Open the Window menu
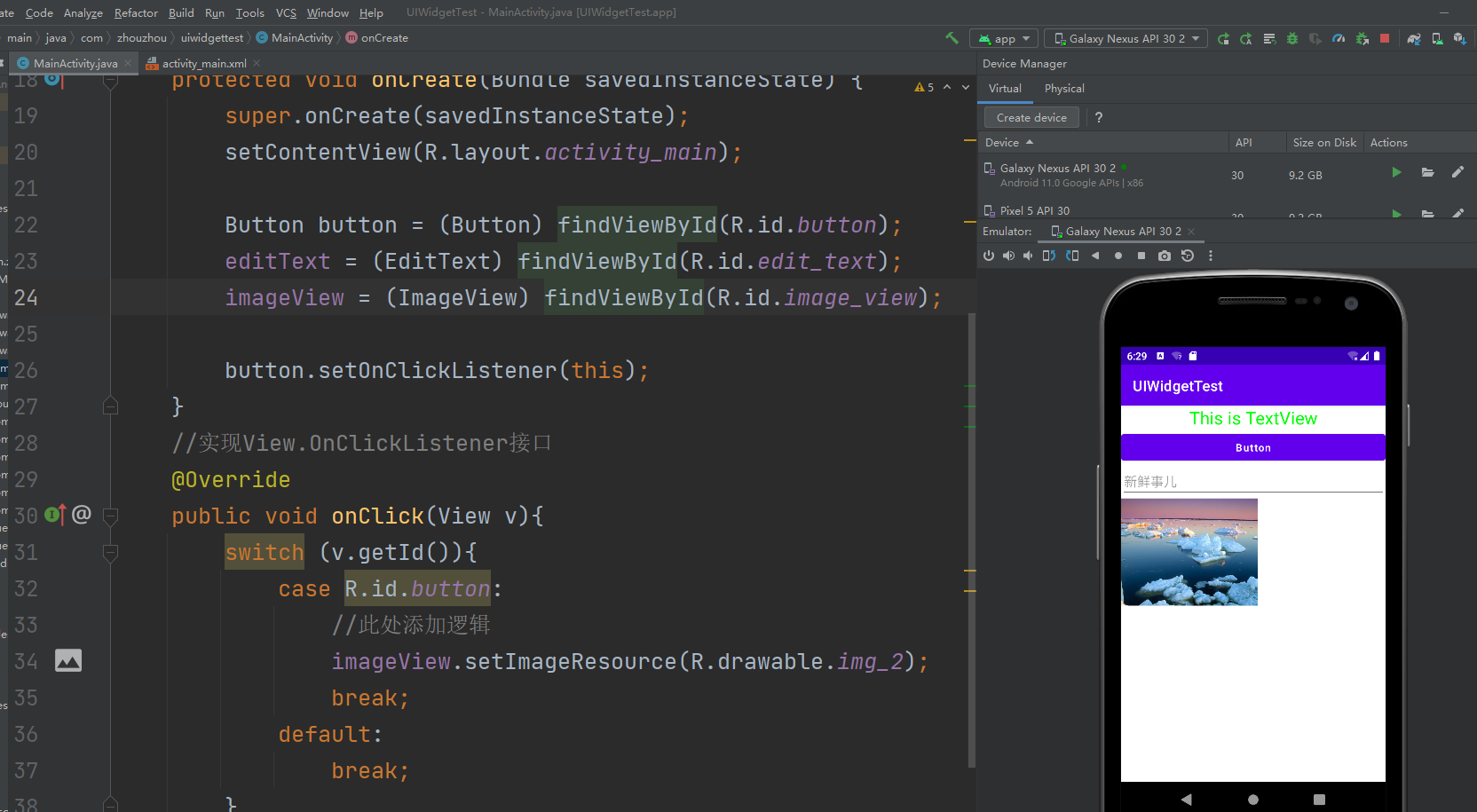Screen dimensions: 1477x812 [x=328, y=12]
